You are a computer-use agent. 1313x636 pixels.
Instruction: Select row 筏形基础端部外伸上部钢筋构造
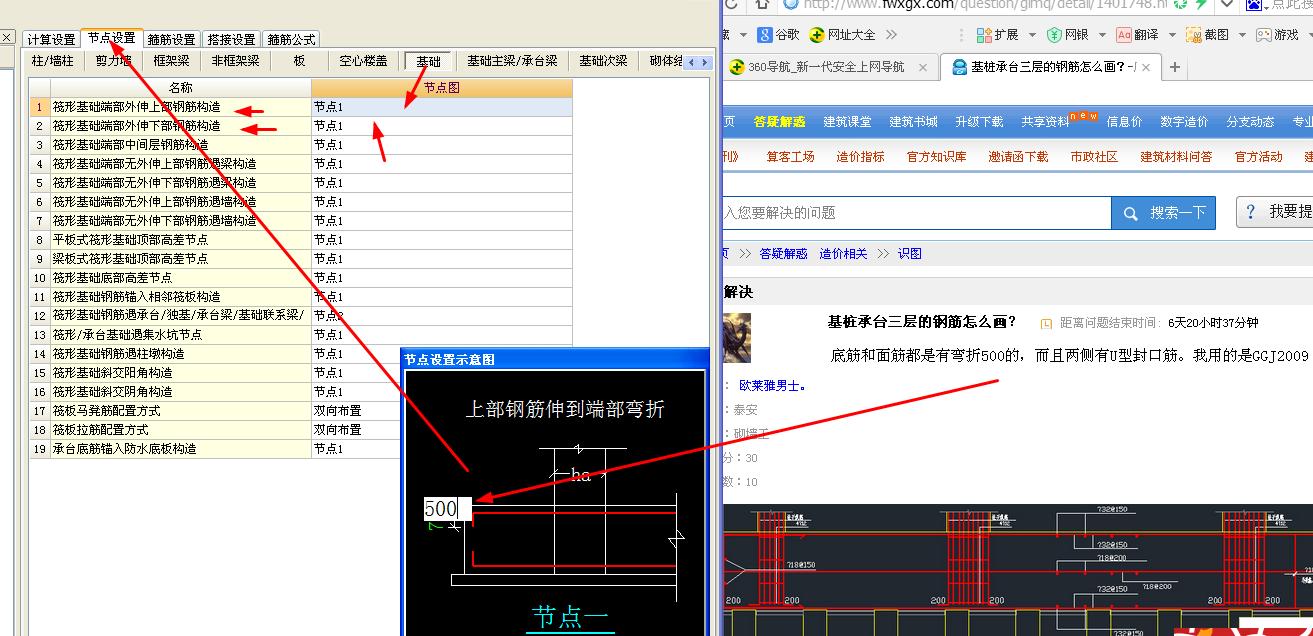[x=181, y=107]
